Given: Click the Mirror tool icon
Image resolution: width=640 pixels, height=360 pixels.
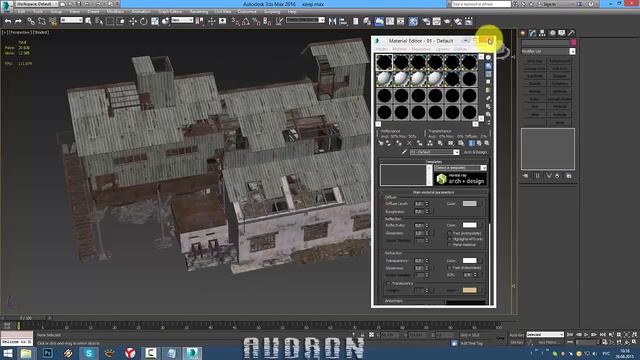Looking at the screenshot, I should click(x=332, y=21).
